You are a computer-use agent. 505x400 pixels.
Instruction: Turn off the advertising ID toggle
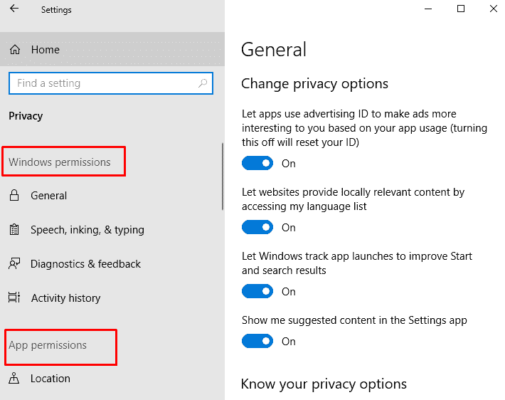[257, 163]
